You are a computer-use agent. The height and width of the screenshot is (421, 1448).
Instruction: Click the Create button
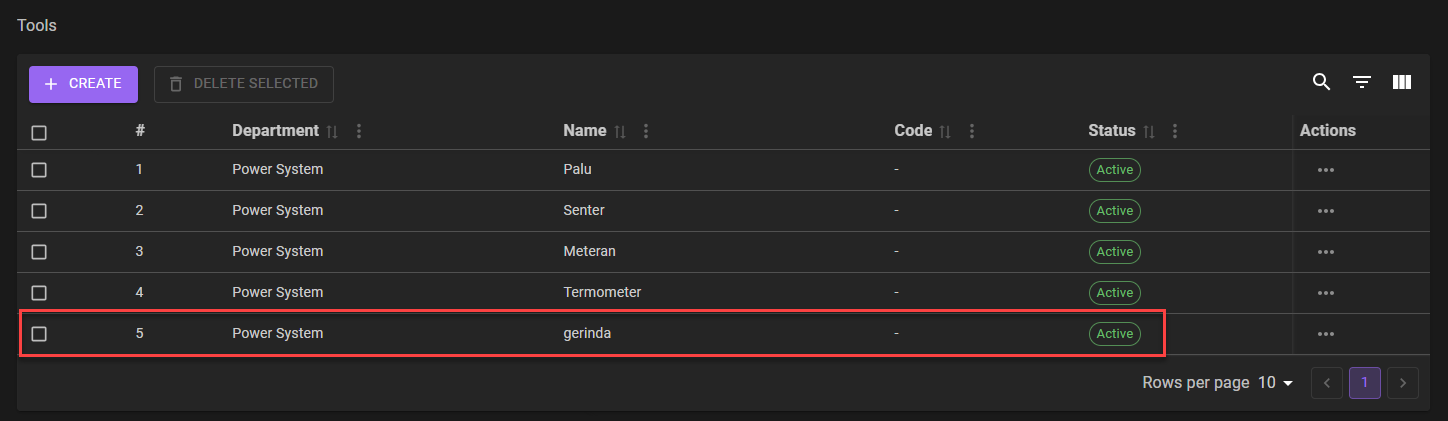83,84
